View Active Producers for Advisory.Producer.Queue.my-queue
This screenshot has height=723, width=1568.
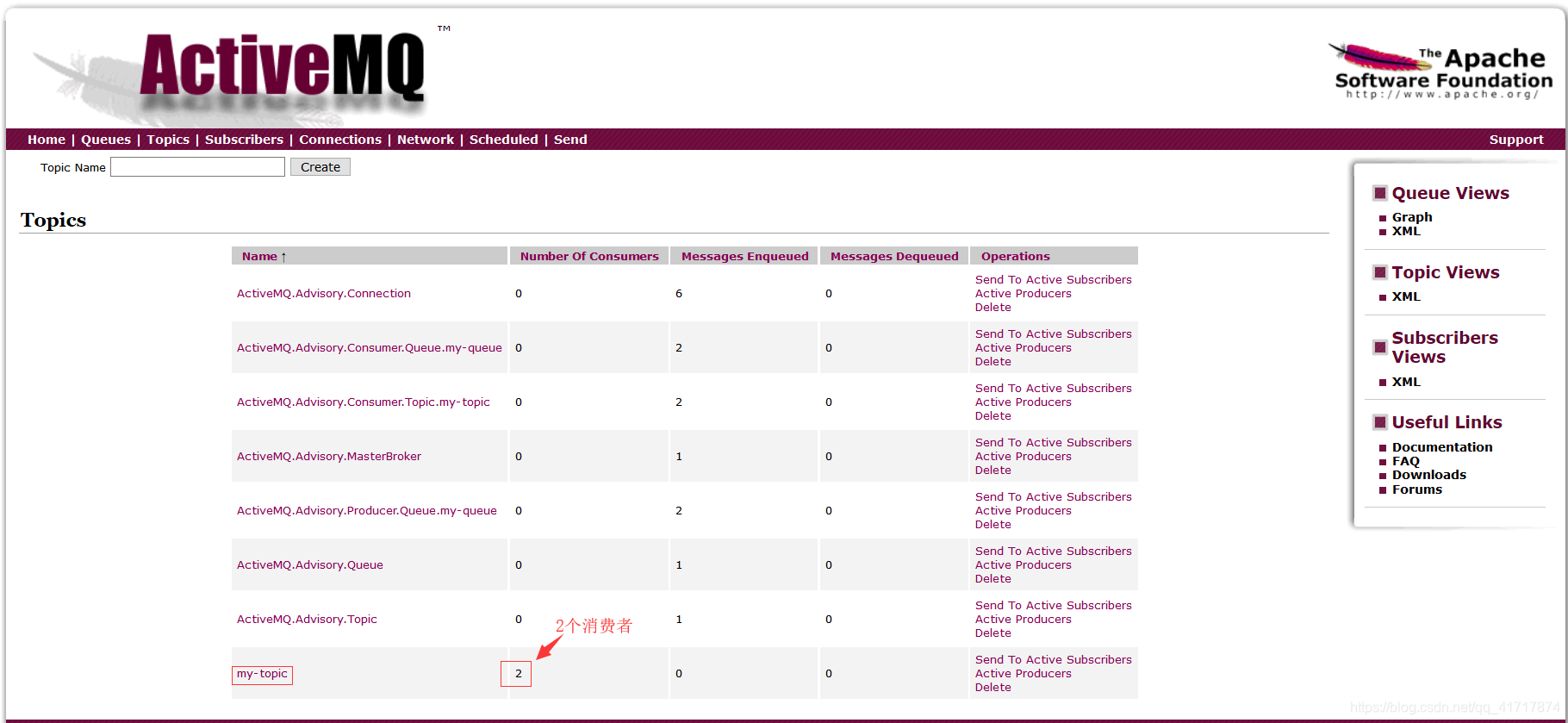pyautogui.click(x=1024, y=511)
